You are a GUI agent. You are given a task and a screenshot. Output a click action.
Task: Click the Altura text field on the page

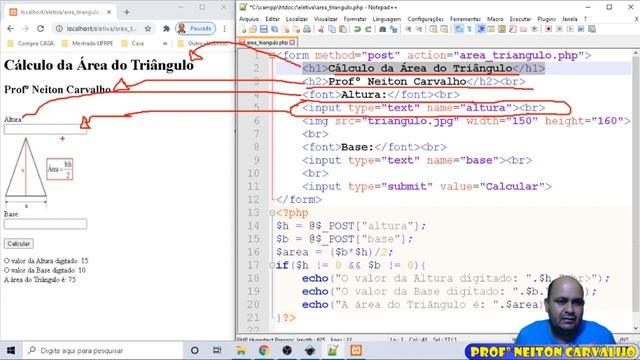pyautogui.click(x=45, y=129)
